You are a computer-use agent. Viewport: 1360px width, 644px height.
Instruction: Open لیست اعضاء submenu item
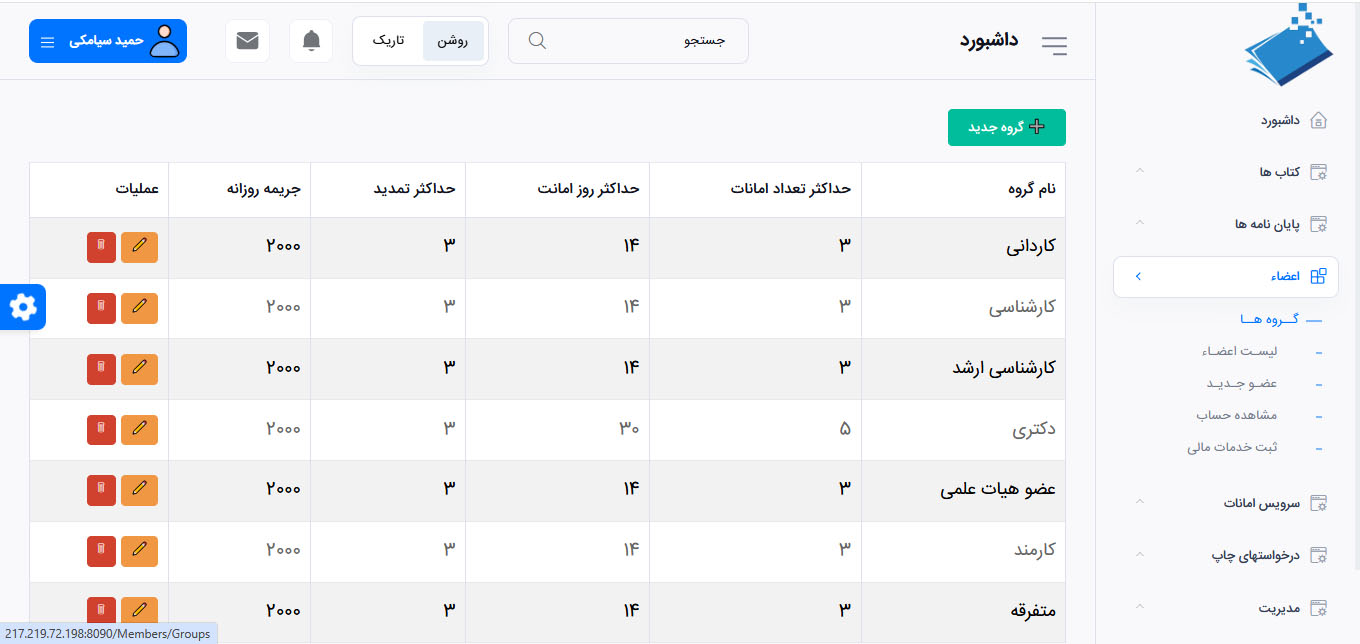1240,352
